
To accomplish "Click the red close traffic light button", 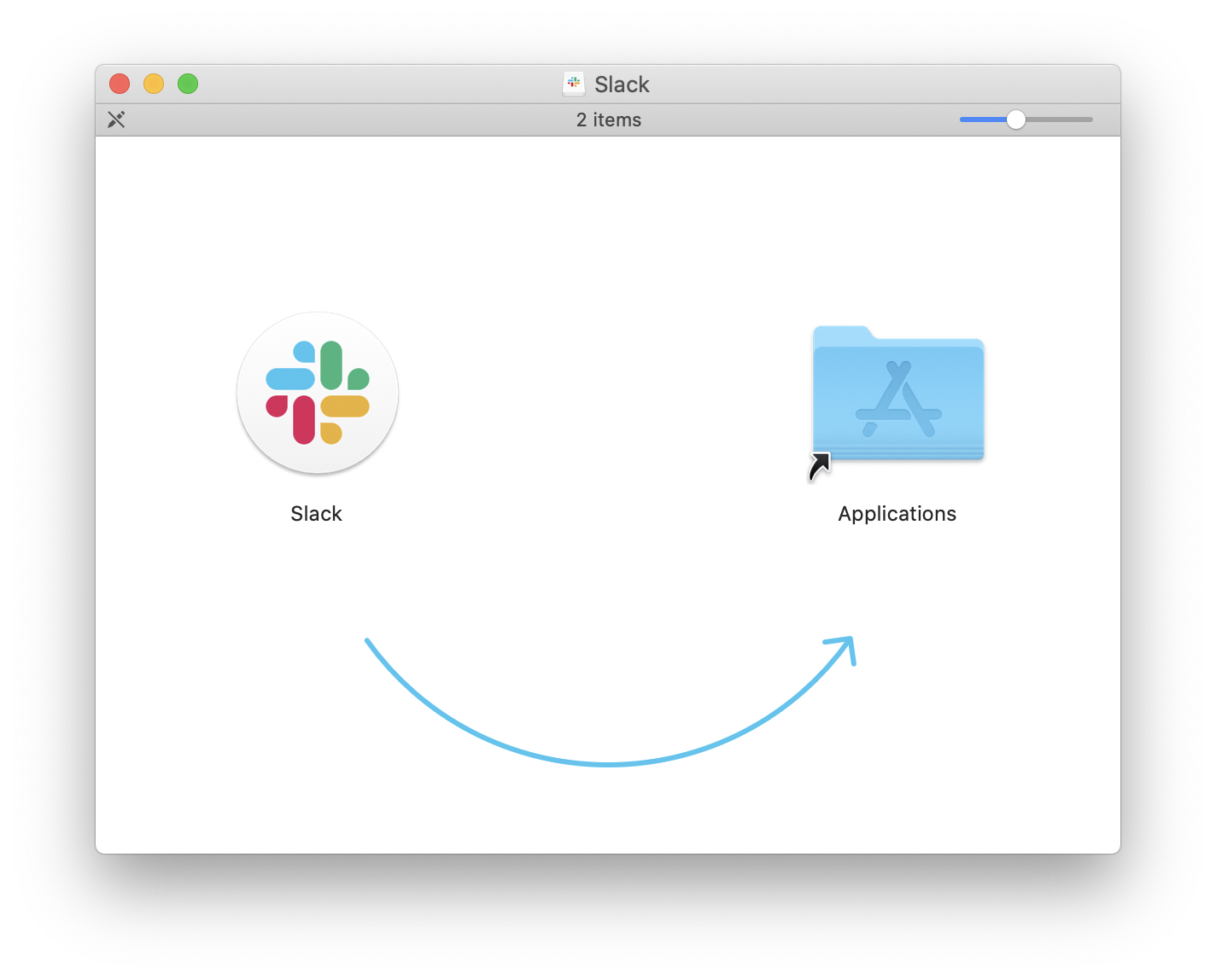I will (119, 84).
